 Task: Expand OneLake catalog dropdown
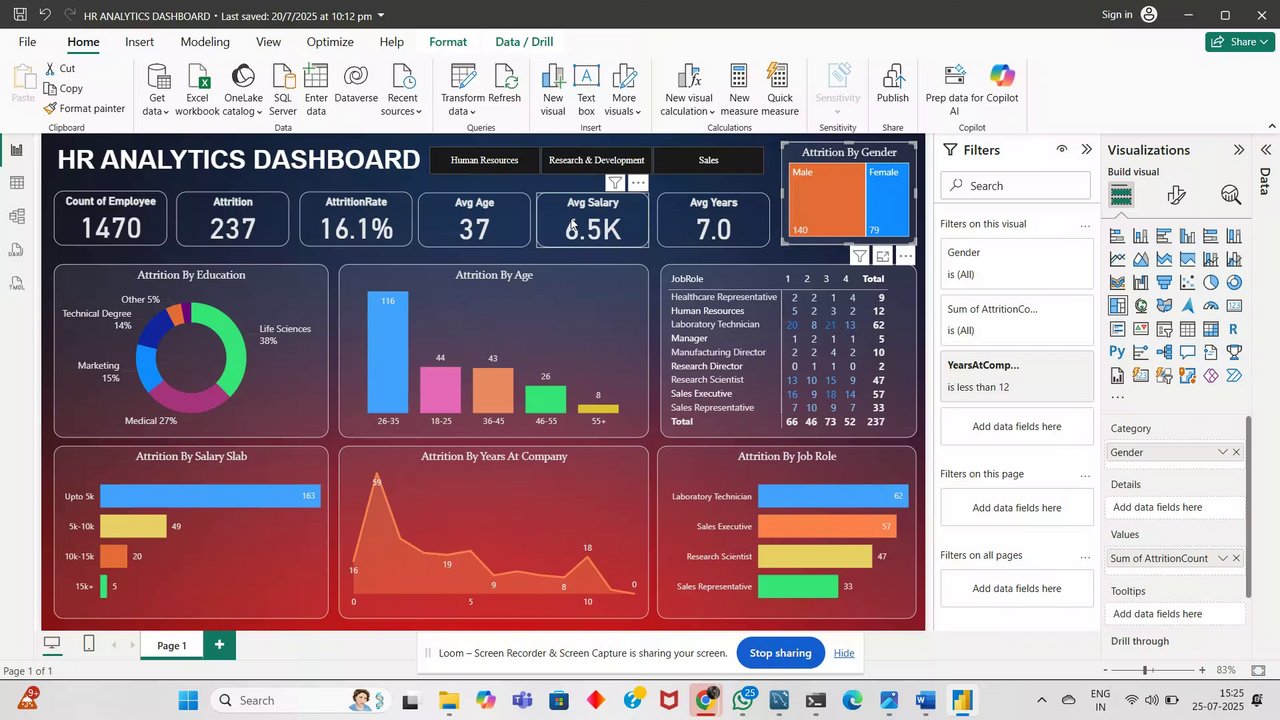click(243, 90)
